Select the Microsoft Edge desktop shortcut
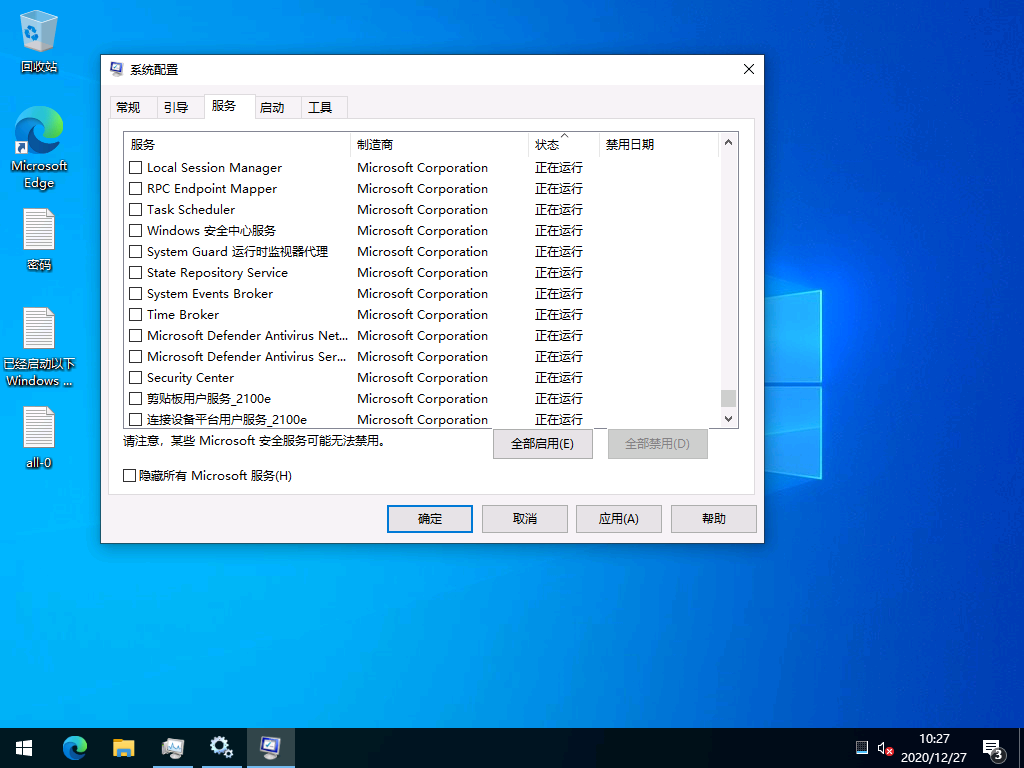1024x768 pixels. 39,148
